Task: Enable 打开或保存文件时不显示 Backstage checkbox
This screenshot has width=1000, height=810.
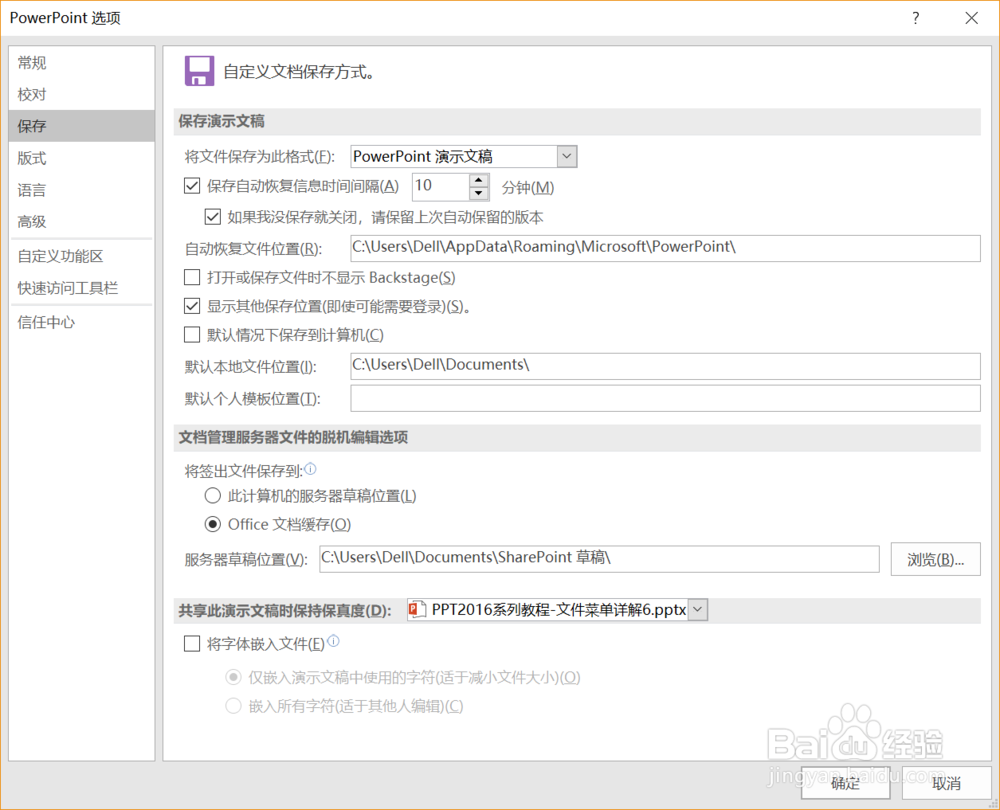Action: [192, 277]
